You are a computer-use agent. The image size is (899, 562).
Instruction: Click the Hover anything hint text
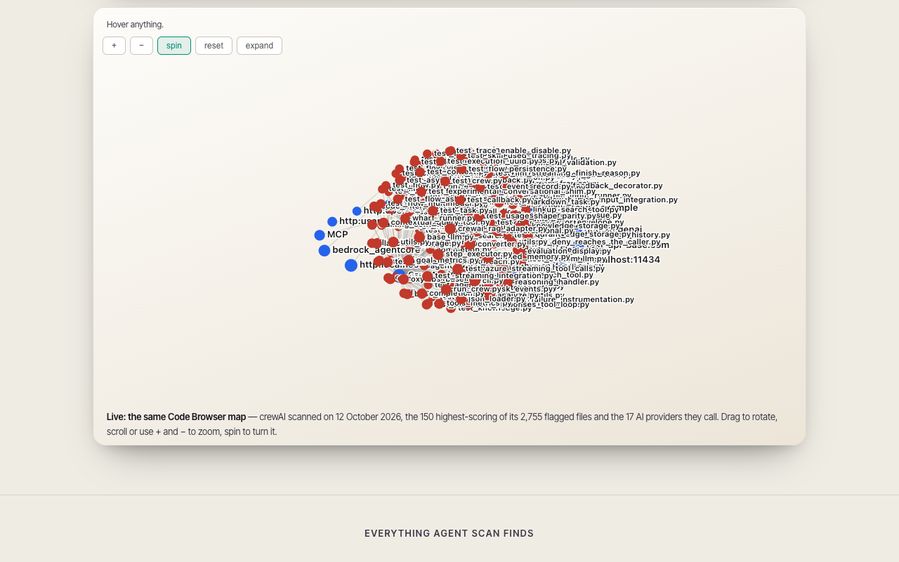point(135,24)
